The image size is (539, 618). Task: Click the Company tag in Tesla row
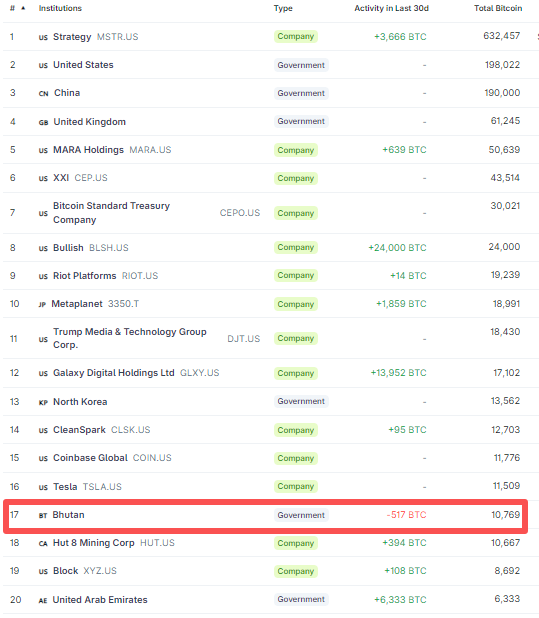(296, 486)
